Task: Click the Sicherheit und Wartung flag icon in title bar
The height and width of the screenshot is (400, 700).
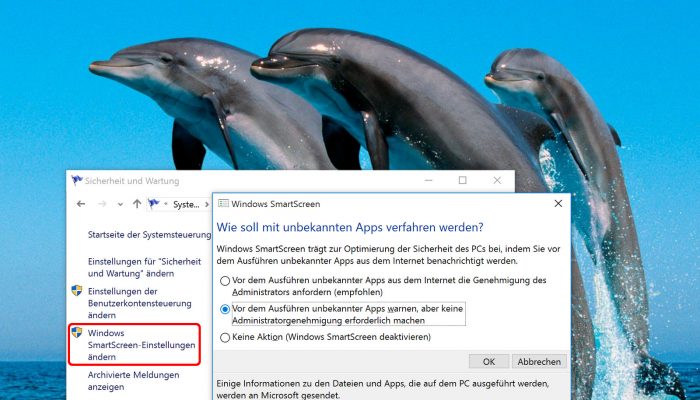Action: (77, 180)
